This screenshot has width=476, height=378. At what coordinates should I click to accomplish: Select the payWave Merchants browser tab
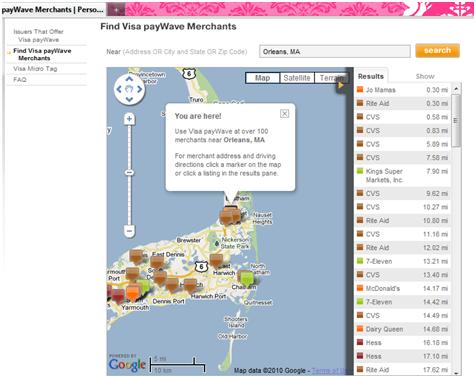click(53, 10)
